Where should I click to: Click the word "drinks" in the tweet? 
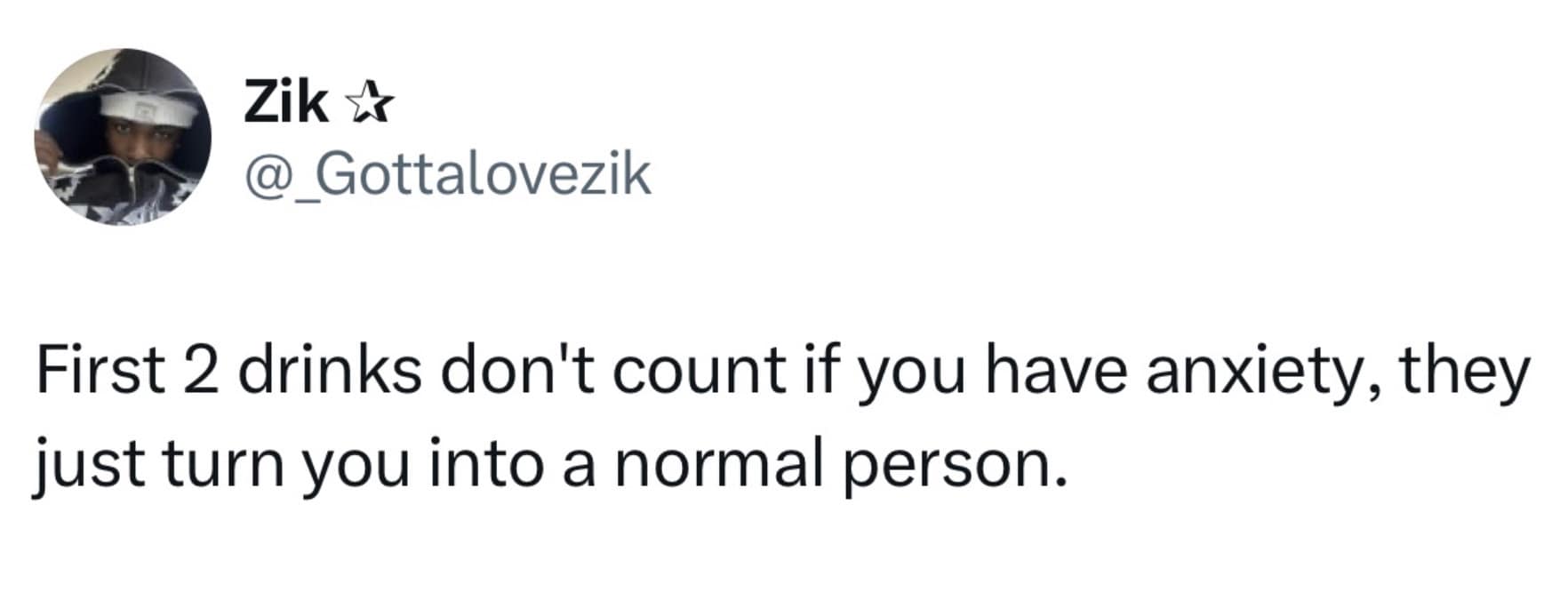(x=329, y=371)
